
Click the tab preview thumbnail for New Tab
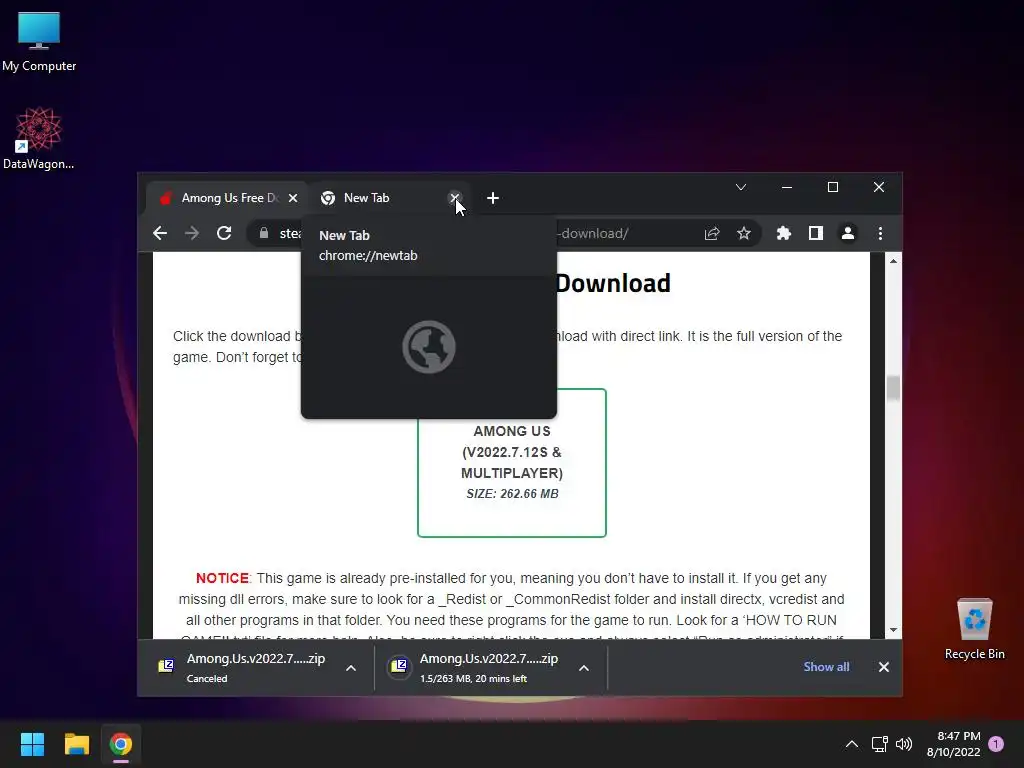428,347
